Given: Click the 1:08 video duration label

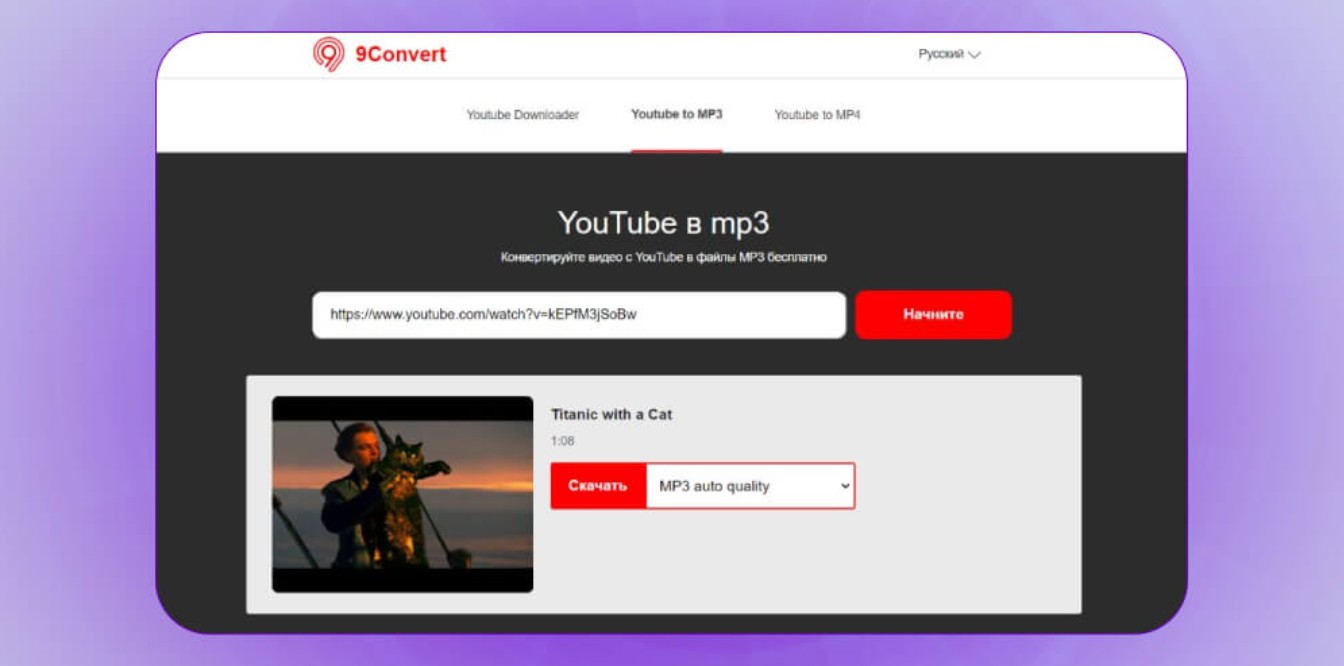Looking at the screenshot, I should 562,441.
